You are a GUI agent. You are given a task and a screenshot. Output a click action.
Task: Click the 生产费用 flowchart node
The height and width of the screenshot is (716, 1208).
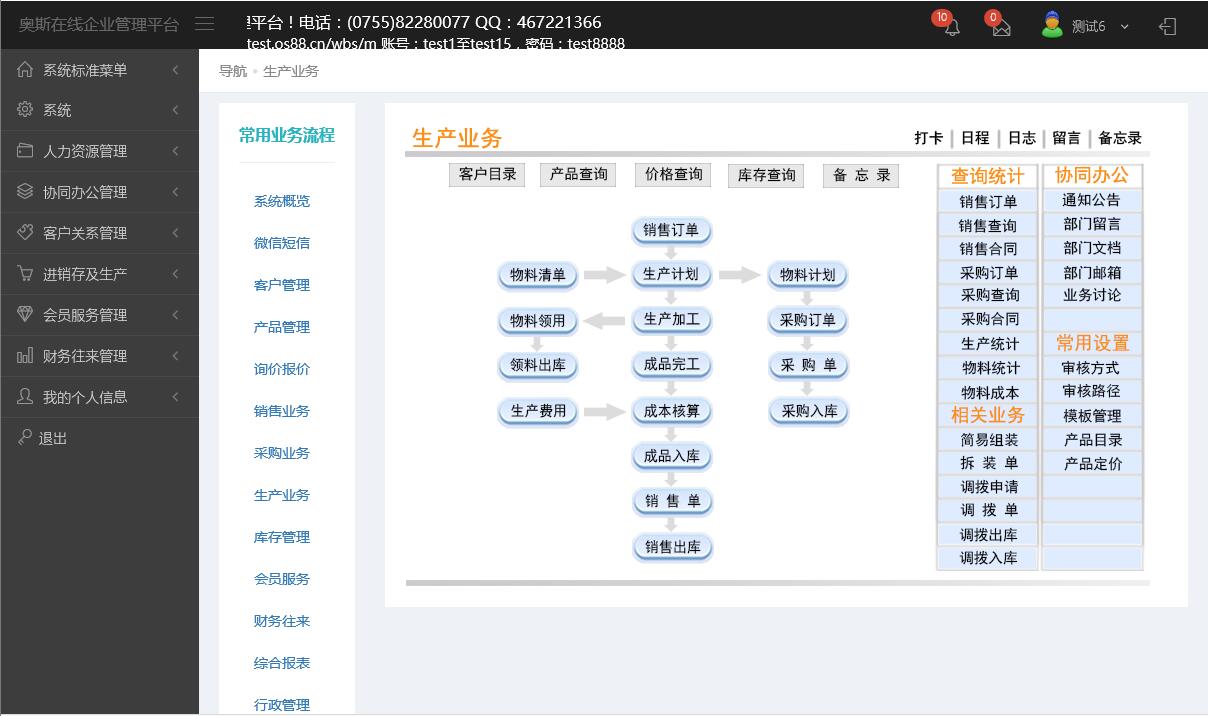point(539,411)
